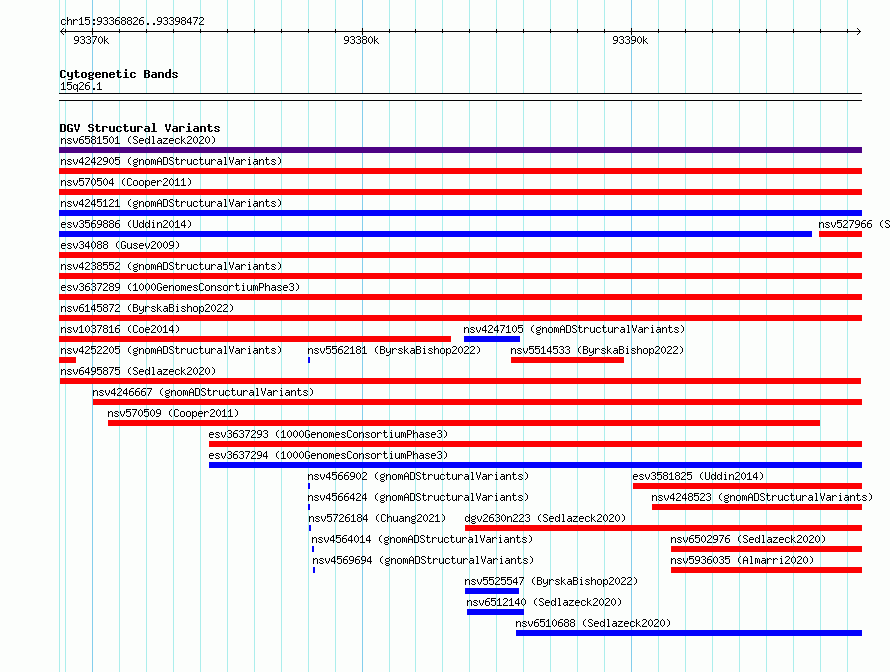Open the nsv6512140 (Sedlazeck2020) label
Image resolution: width=890 pixels, height=672 pixels.
tap(544, 602)
